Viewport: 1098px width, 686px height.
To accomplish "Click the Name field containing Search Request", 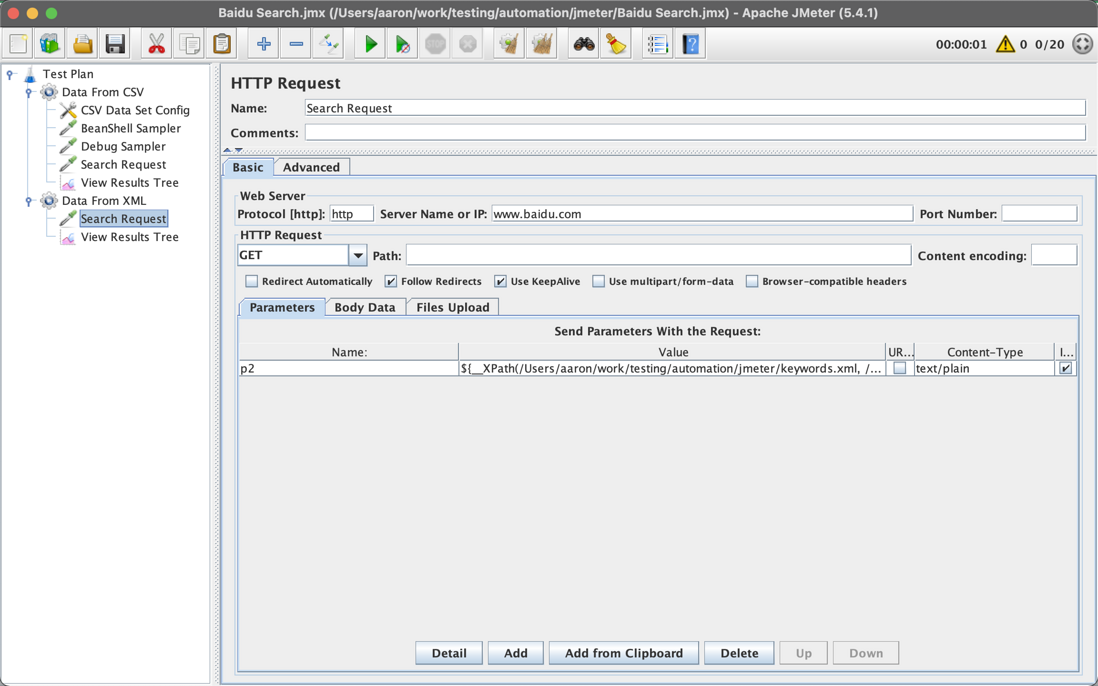I will (695, 108).
